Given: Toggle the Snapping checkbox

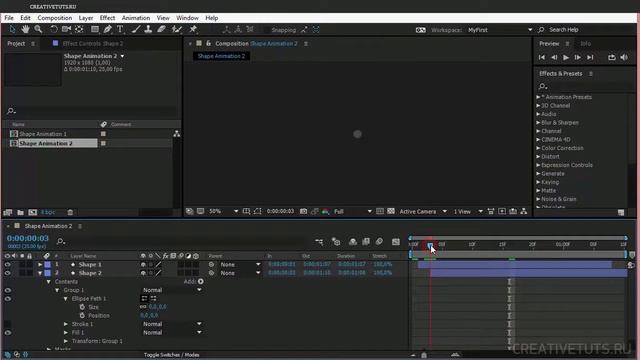Looking at the screenshot, I should point(267,30).
